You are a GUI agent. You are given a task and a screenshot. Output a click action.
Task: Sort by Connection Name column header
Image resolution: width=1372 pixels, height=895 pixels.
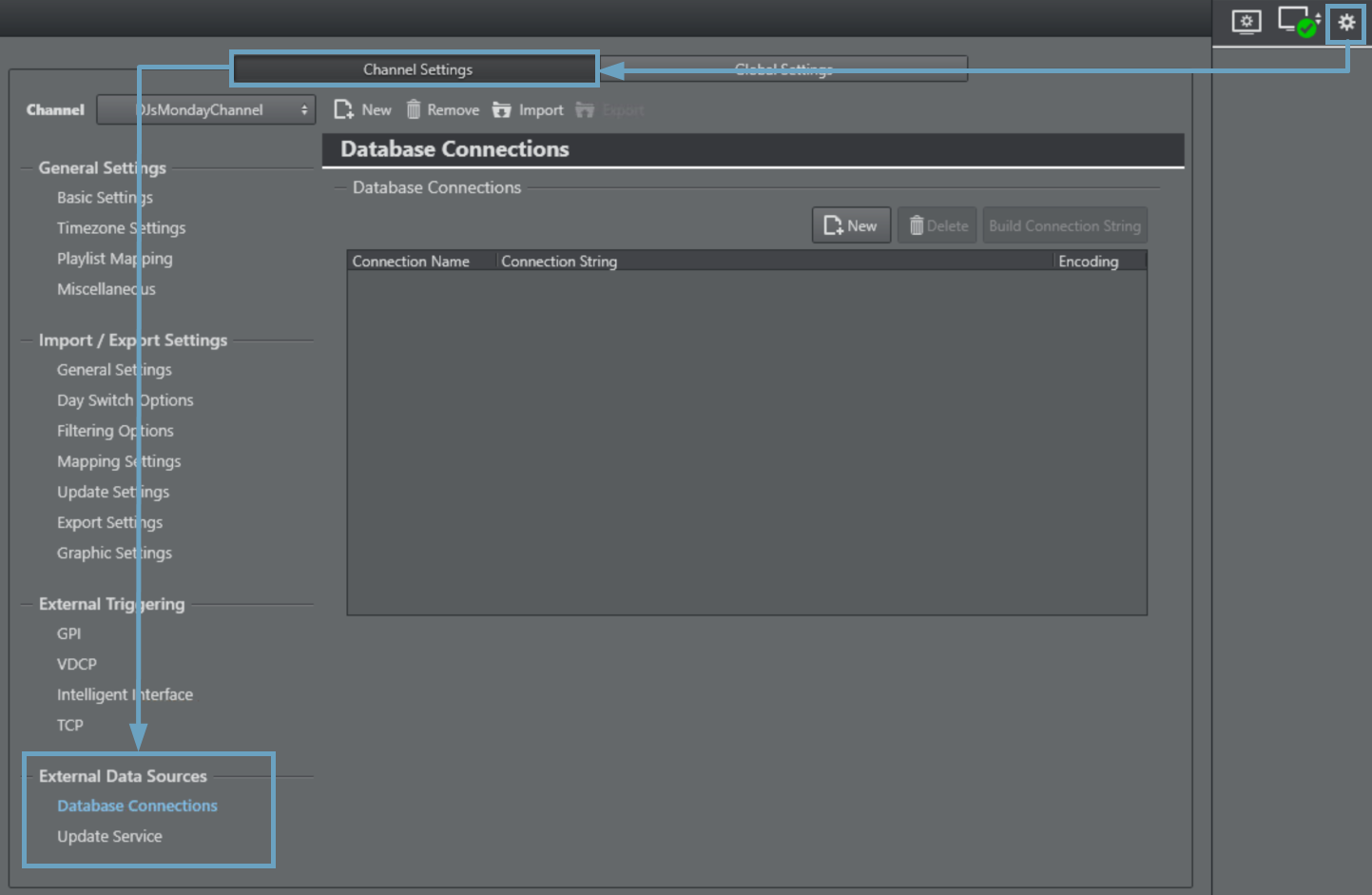[x=411, y=262]
